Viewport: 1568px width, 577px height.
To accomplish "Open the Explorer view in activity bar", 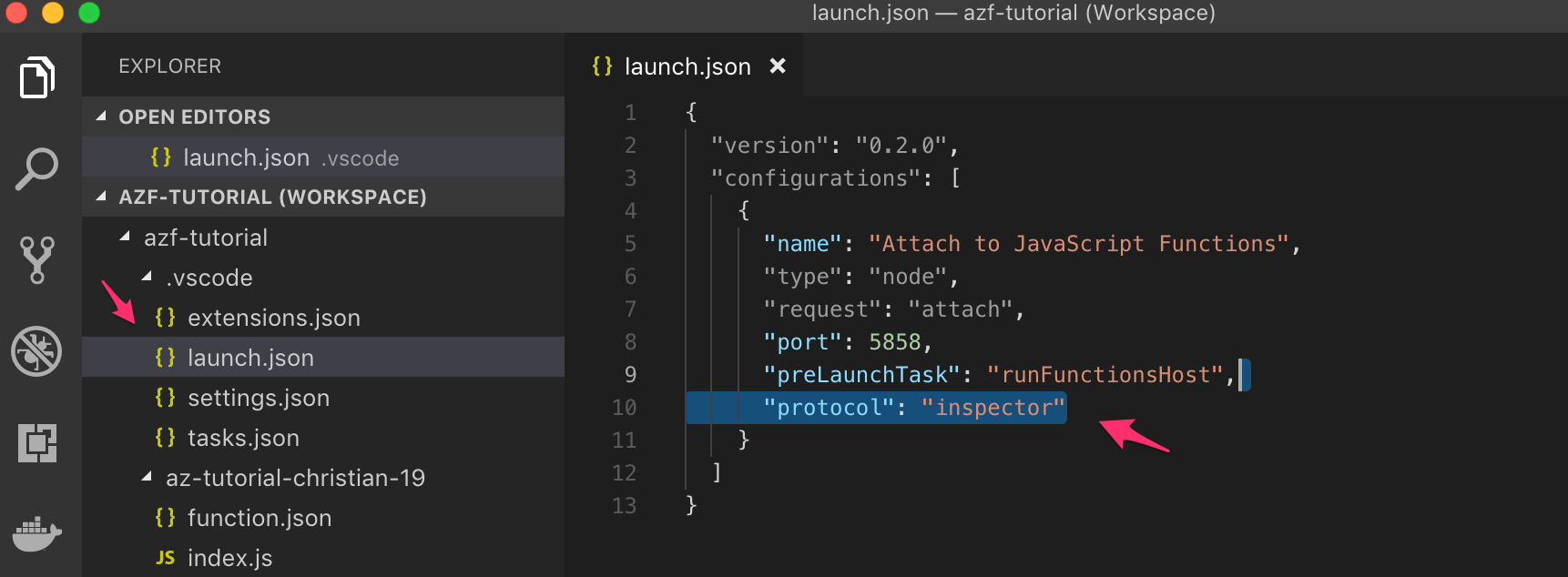I will click(37, 78).
